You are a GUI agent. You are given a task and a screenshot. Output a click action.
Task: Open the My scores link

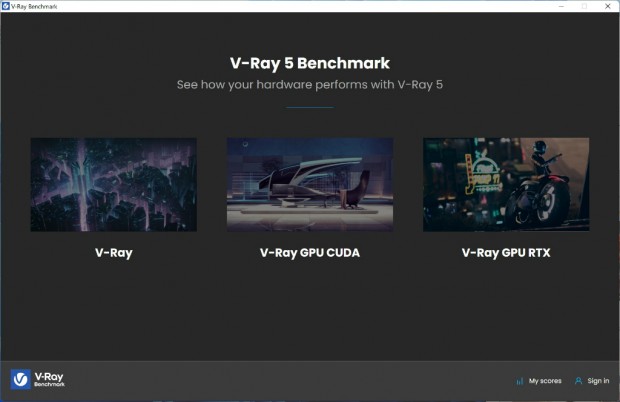pyautogui.click(x=545, y=381)
